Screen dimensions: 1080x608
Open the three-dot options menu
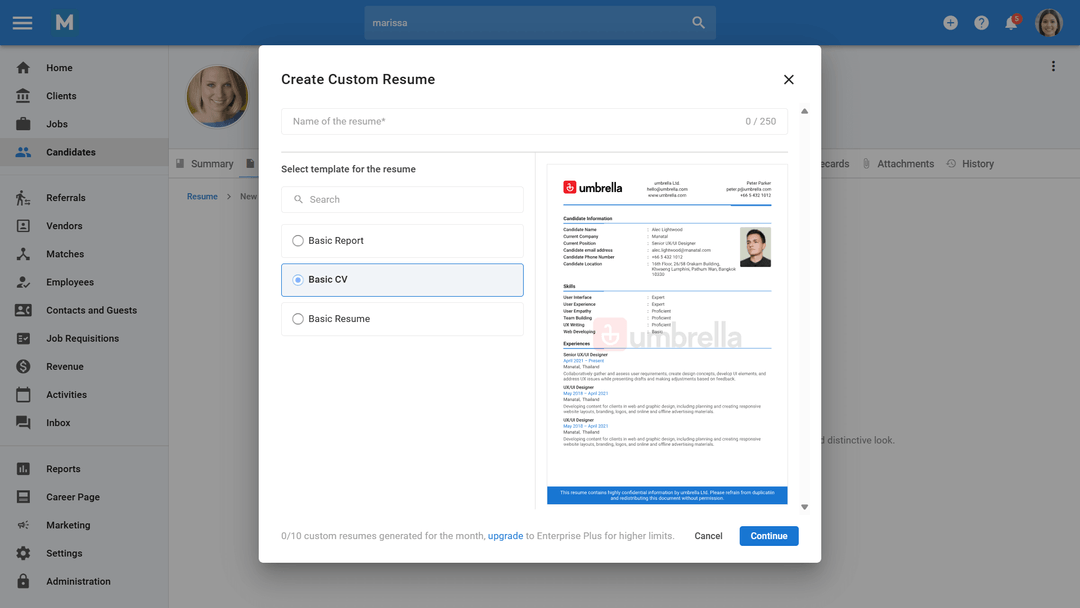coord(1053,65)
